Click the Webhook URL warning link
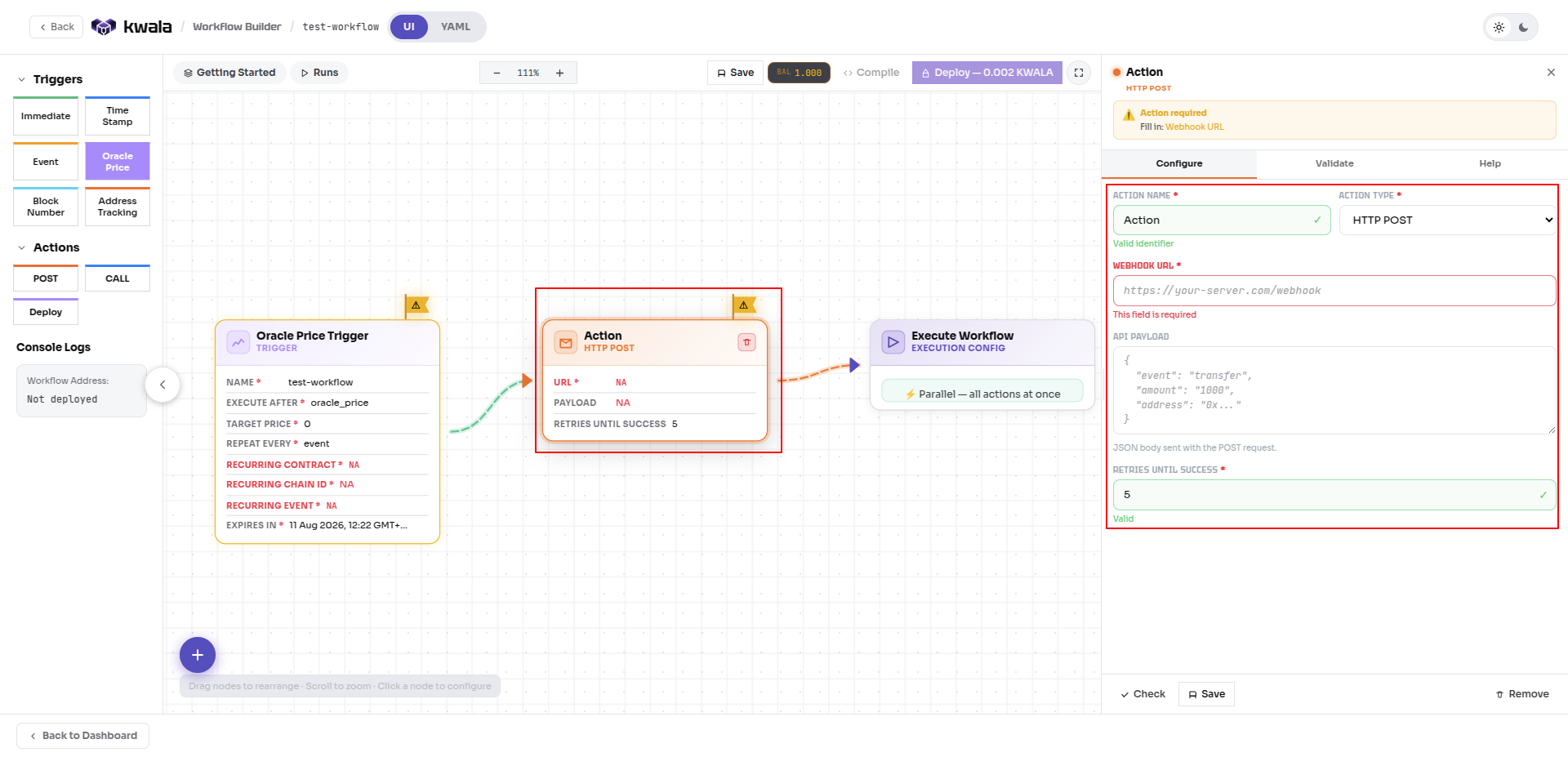1568x757 pixels. click(1194, 127)
